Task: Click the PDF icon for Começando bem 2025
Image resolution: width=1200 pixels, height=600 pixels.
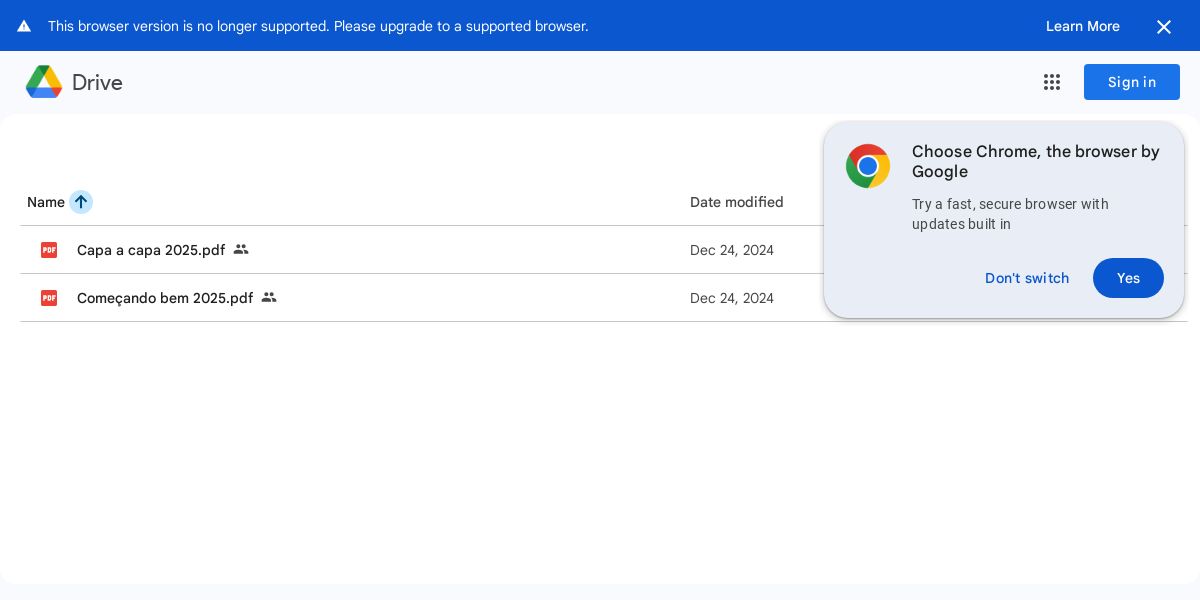Action: (x=49, y=298)
